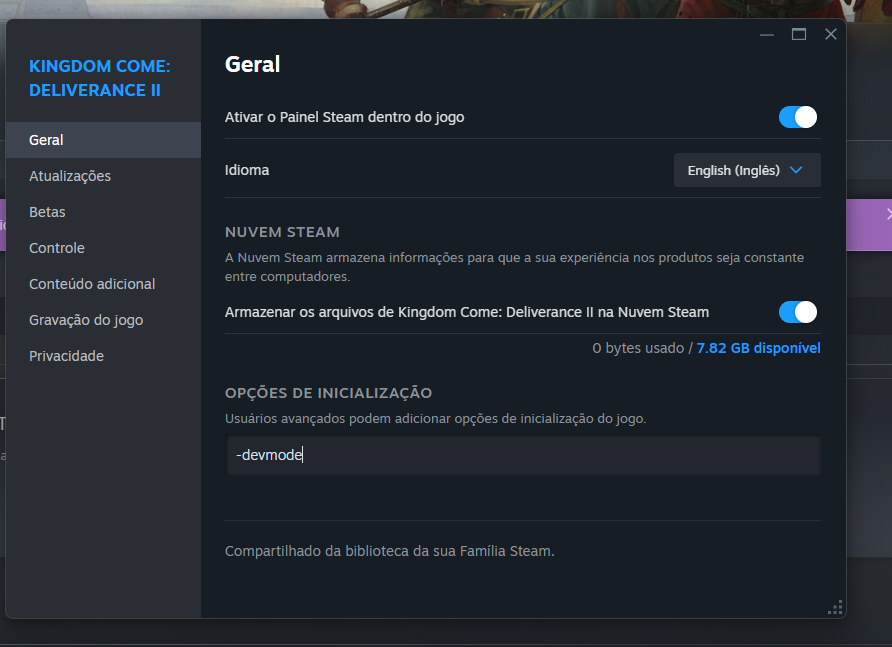Select Conteúdo adicional in the sidebar
This screenshot has width=892, height=647.
click(x=103, y=284)
